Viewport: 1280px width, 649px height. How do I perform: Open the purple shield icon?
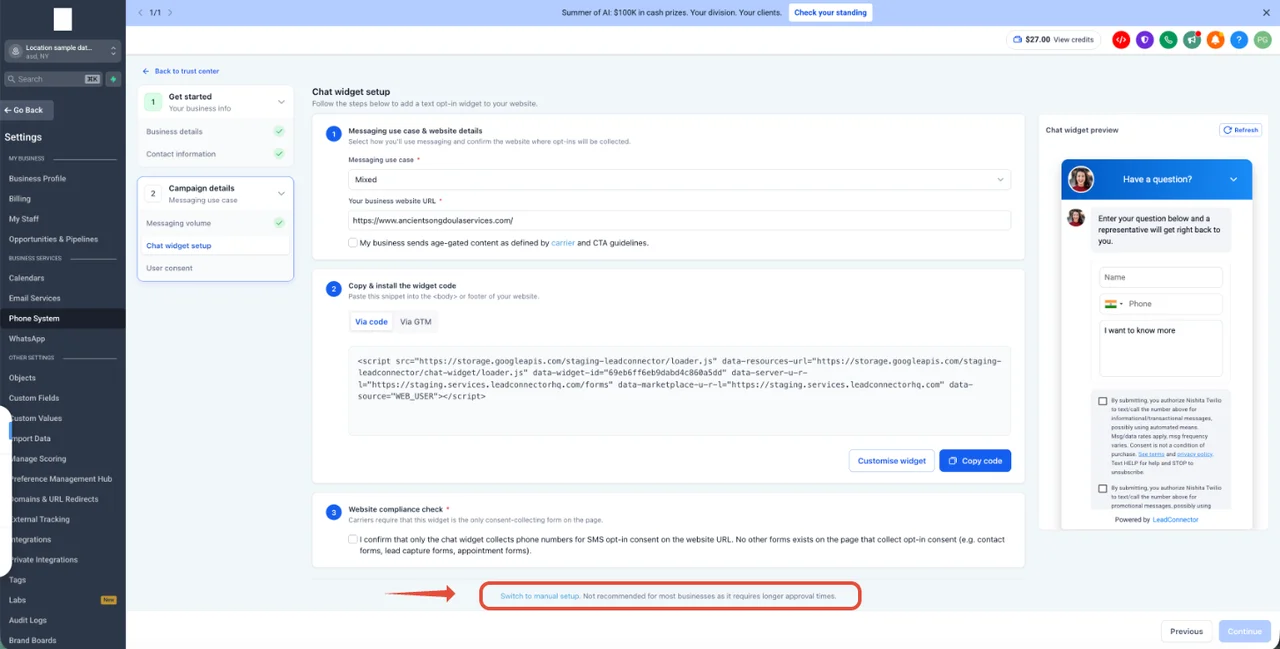click(x=1144, y=40)
